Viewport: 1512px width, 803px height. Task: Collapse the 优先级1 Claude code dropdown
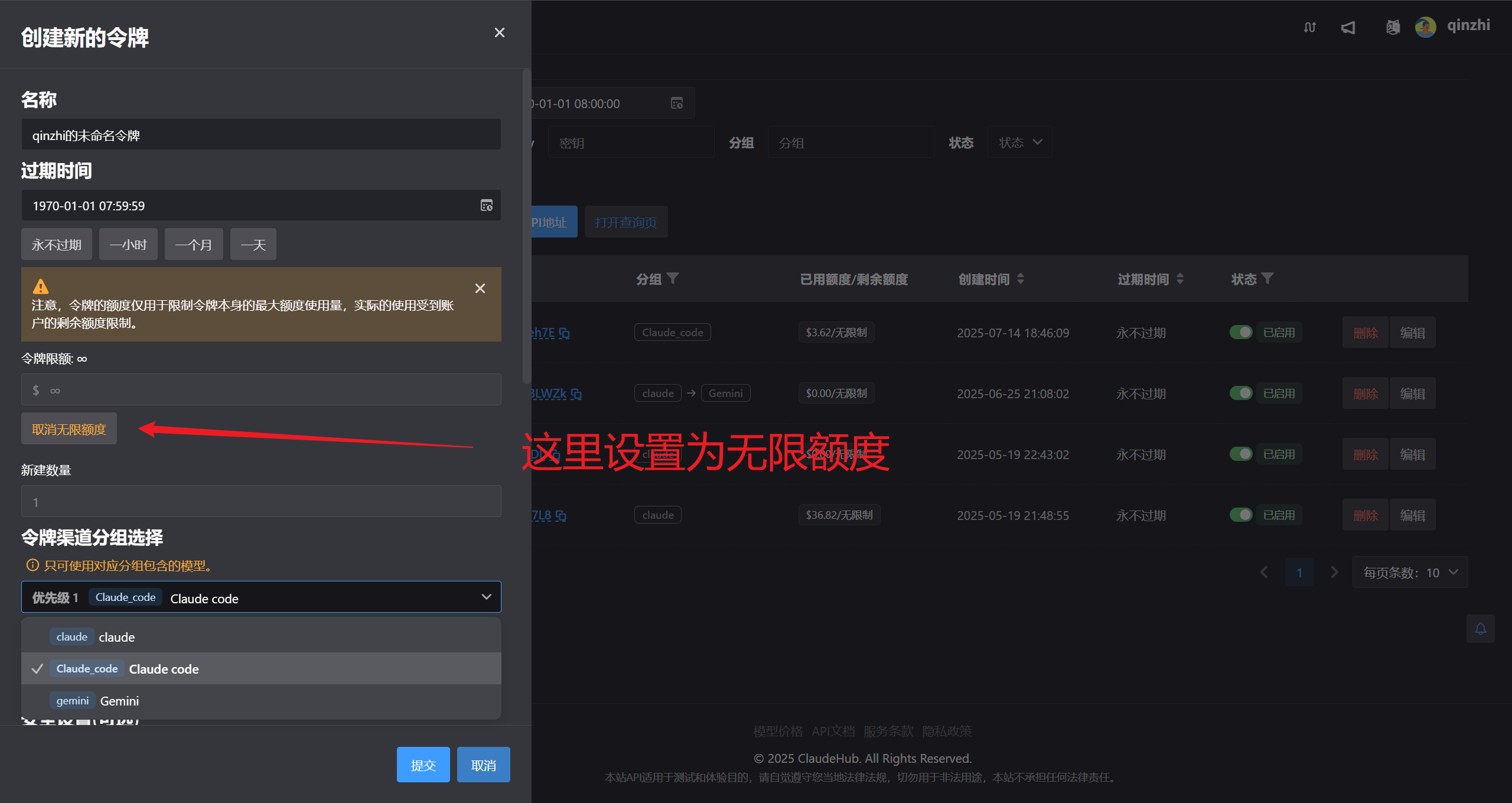[x=486, y=597]
